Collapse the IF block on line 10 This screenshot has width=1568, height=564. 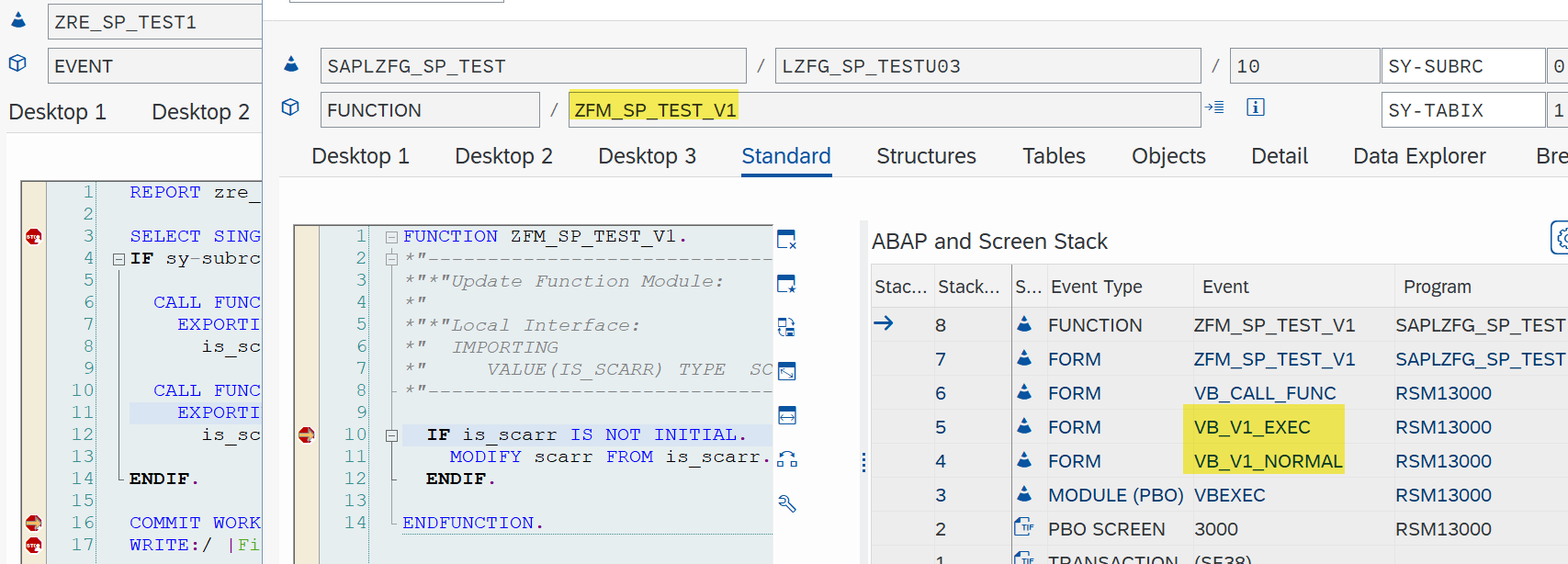click(391, 435)
